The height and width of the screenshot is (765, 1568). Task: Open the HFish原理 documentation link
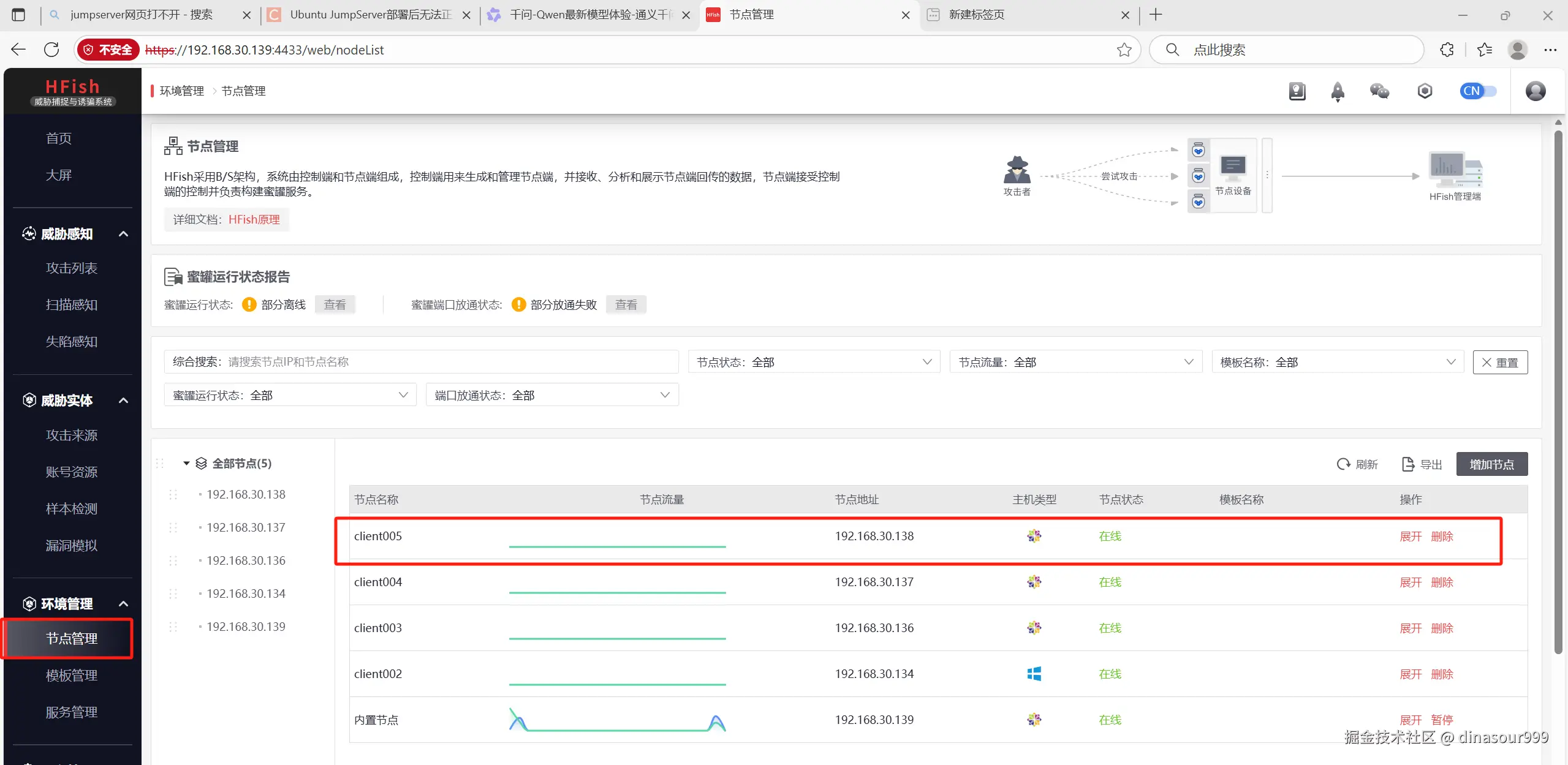coord(254,220)
